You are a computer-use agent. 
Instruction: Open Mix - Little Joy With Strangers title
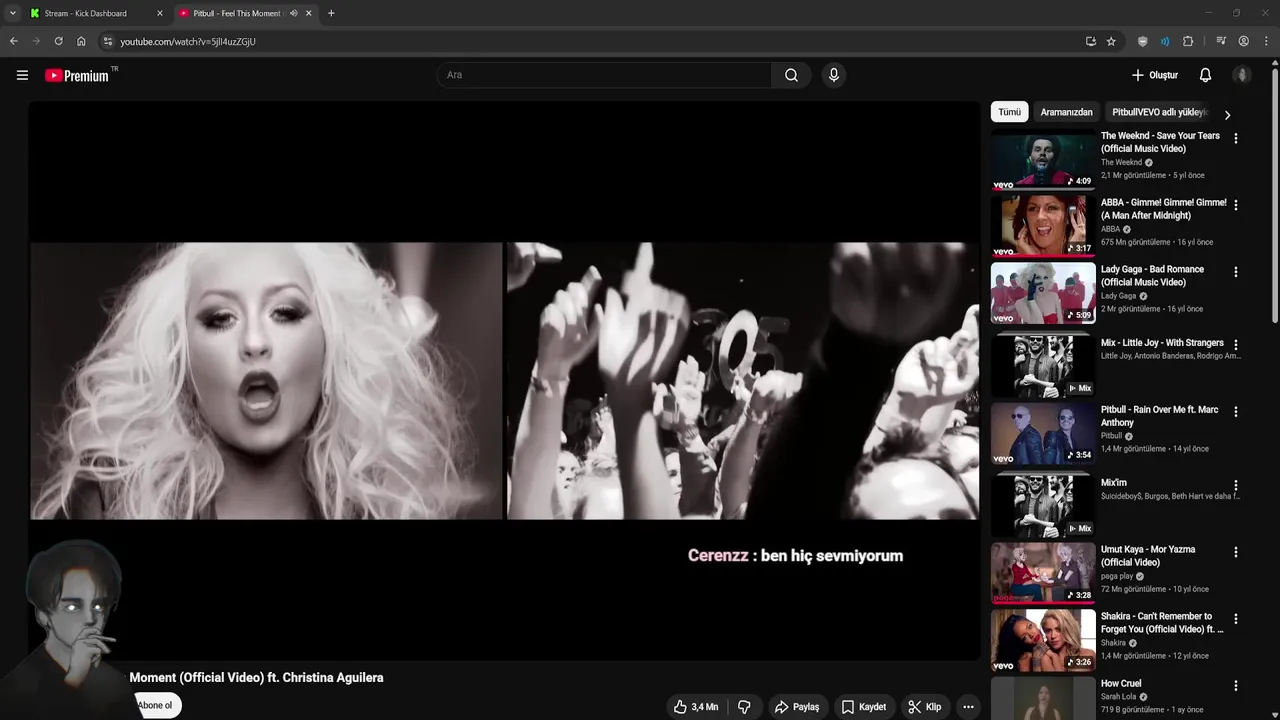click(x=1162, y=343)
